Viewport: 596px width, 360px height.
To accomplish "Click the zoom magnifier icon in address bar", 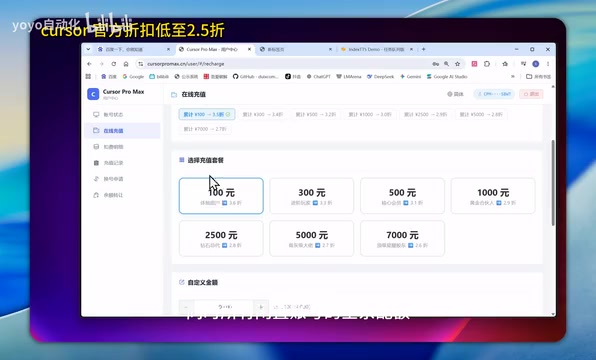I will (447, 64).
